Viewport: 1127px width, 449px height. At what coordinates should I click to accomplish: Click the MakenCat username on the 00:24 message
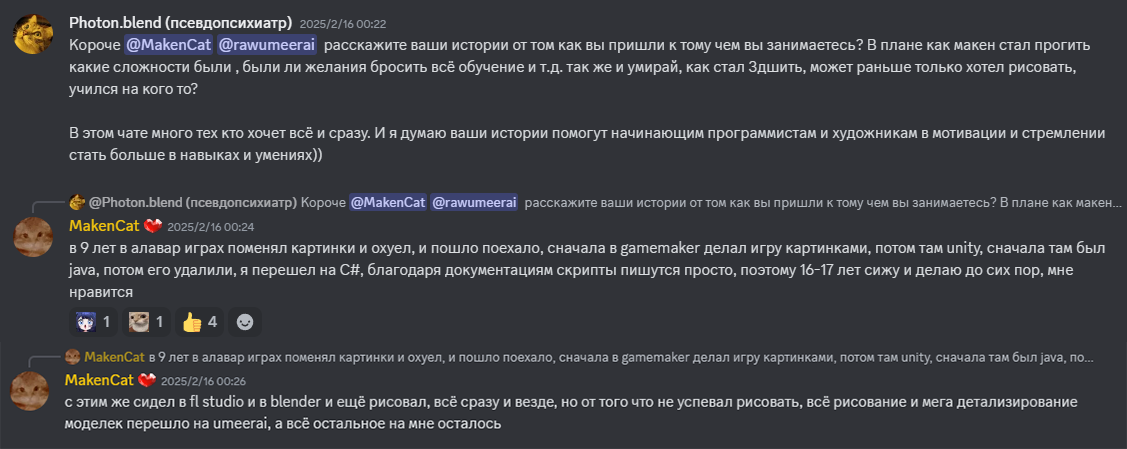(103, 226)
